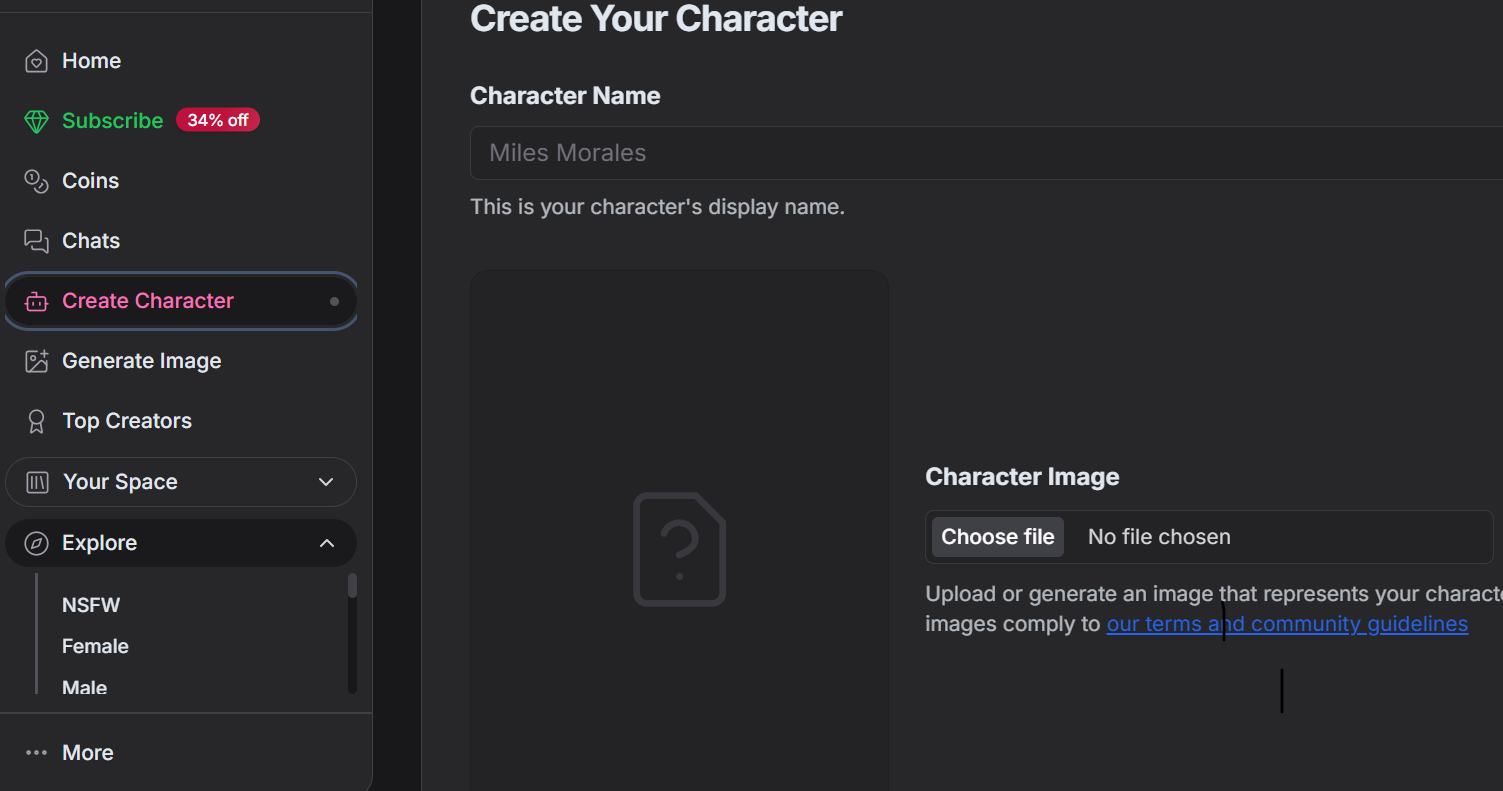The image size is (1503, 791).
Task: Open Top Creators page
Action: click(x=127, y=421)
